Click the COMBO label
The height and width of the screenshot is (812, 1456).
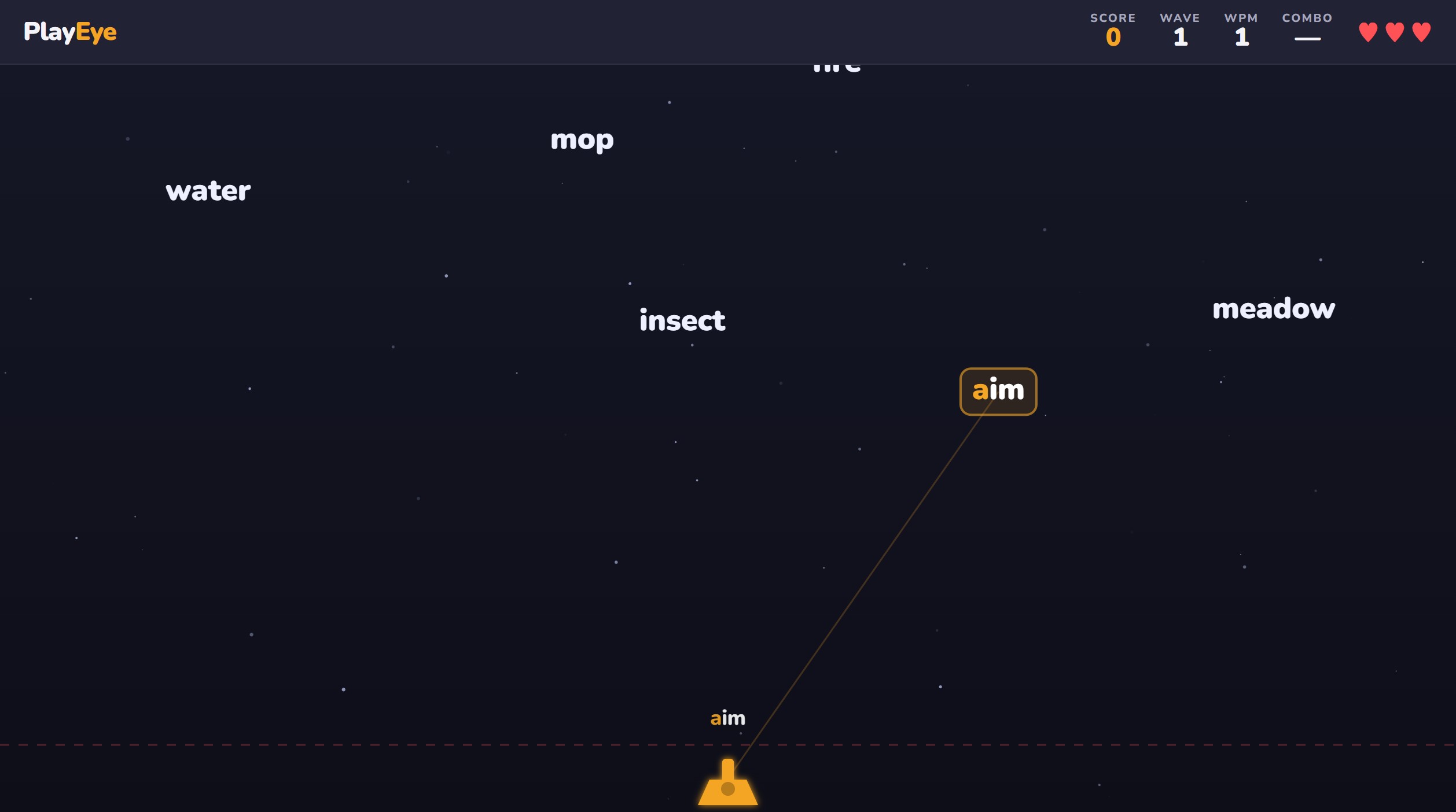point(1307,18)
